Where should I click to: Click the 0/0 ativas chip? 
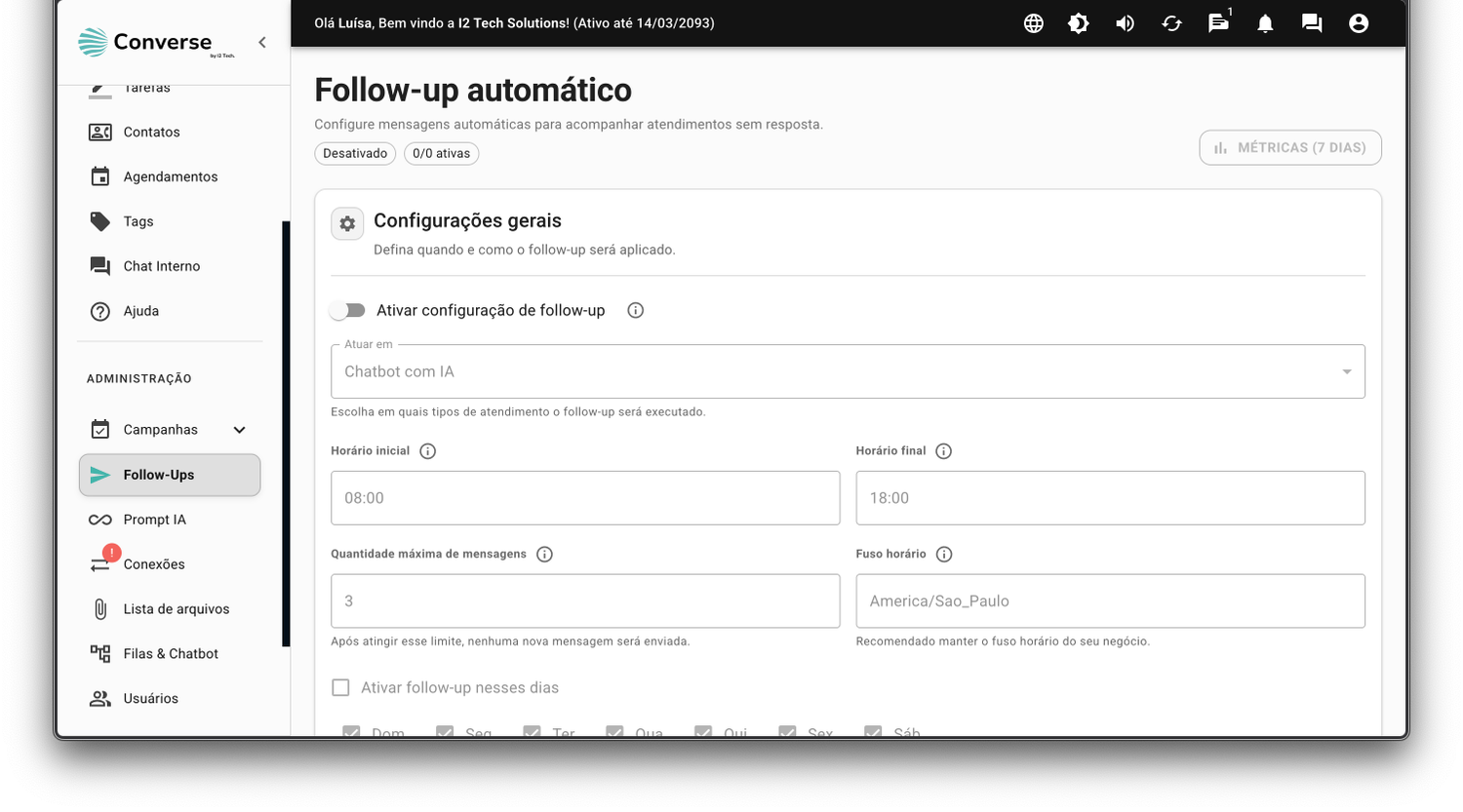tap(441, 153)
